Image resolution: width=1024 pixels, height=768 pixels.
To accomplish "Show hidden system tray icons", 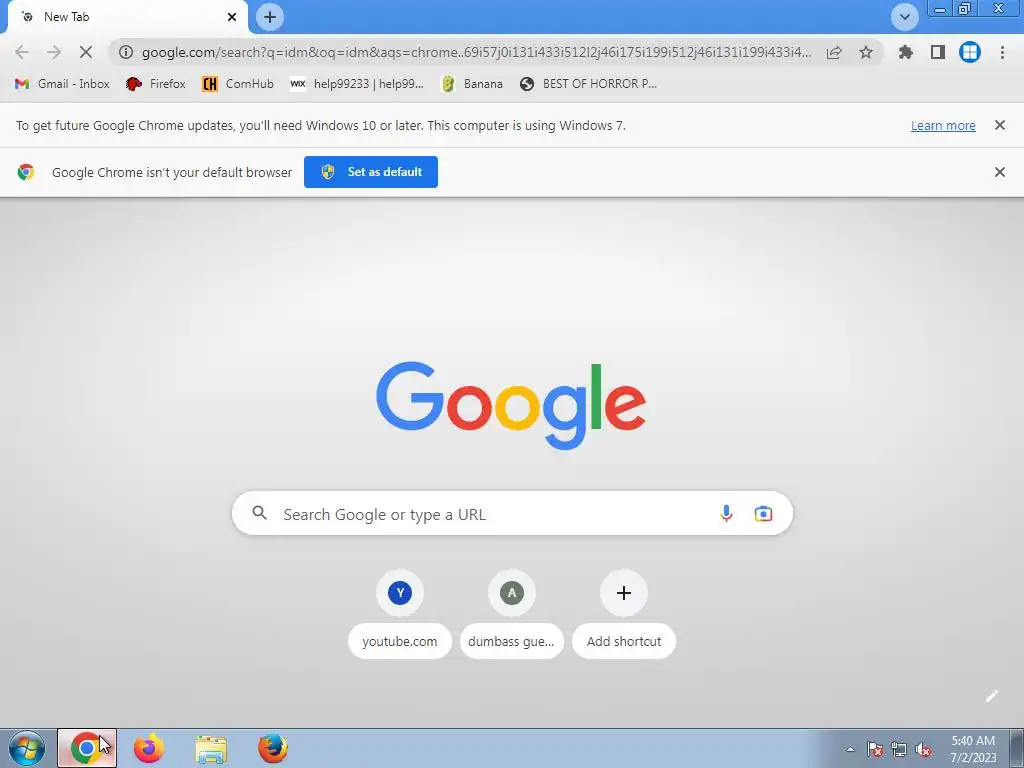I will click(850, 749).
